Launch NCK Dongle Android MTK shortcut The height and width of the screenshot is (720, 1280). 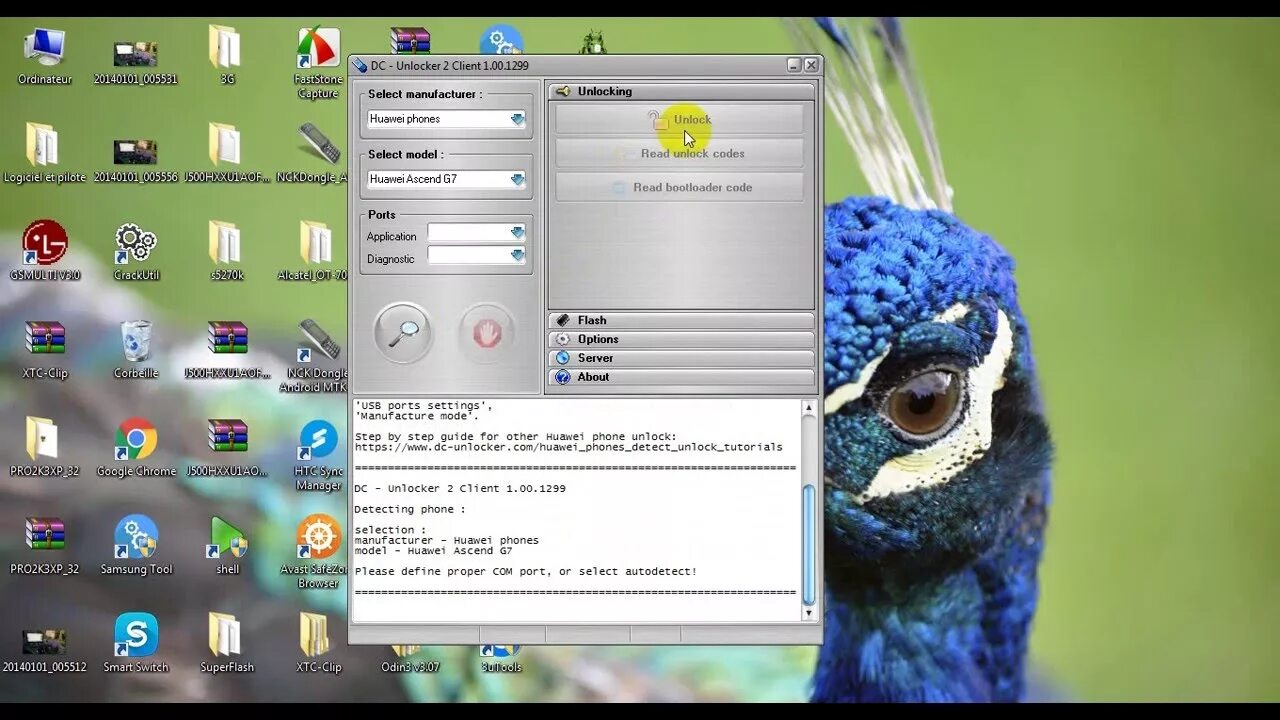318,356
